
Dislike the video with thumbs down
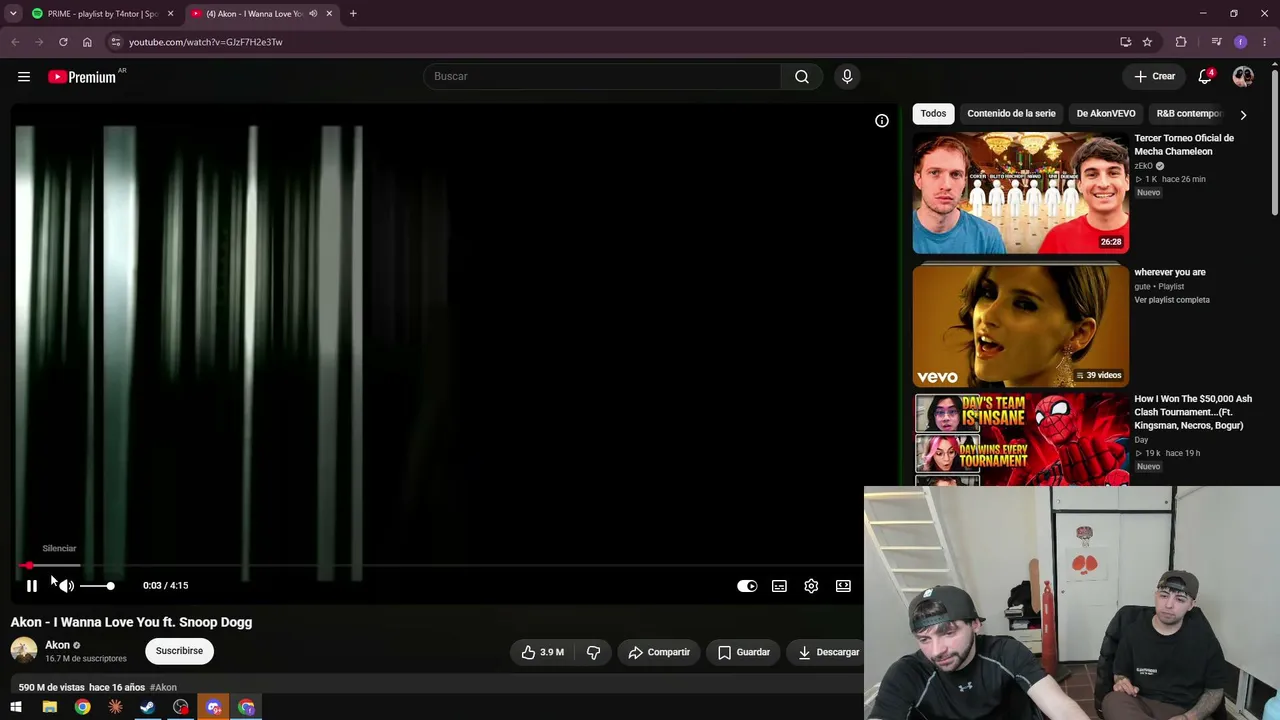pyautogui.click(x=593, y=652)
